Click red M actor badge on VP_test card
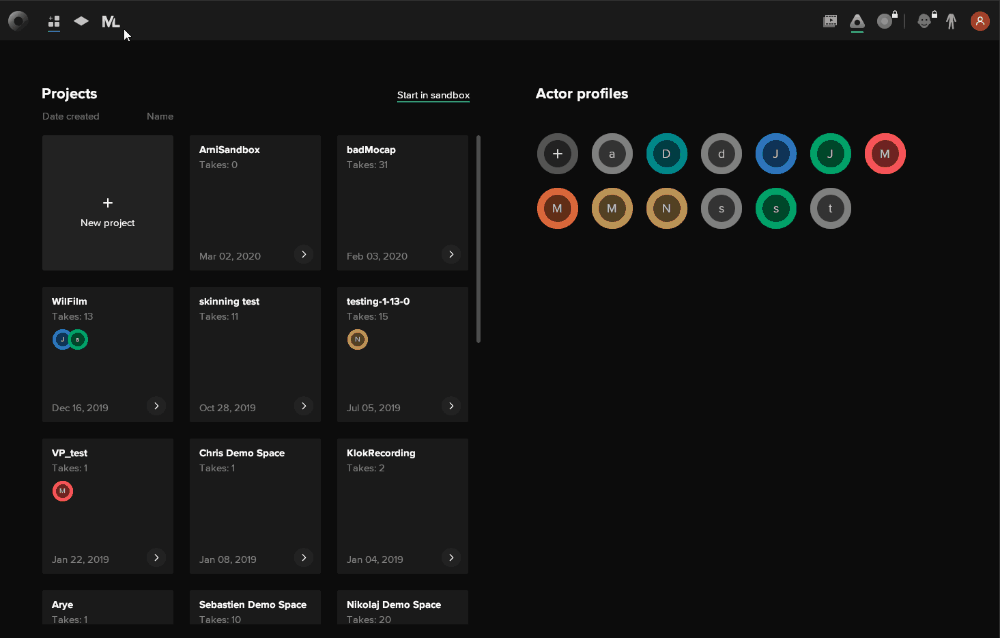The height and width of the screenshot is (638, 1000). pyautogui.click(x=62, y=491)
